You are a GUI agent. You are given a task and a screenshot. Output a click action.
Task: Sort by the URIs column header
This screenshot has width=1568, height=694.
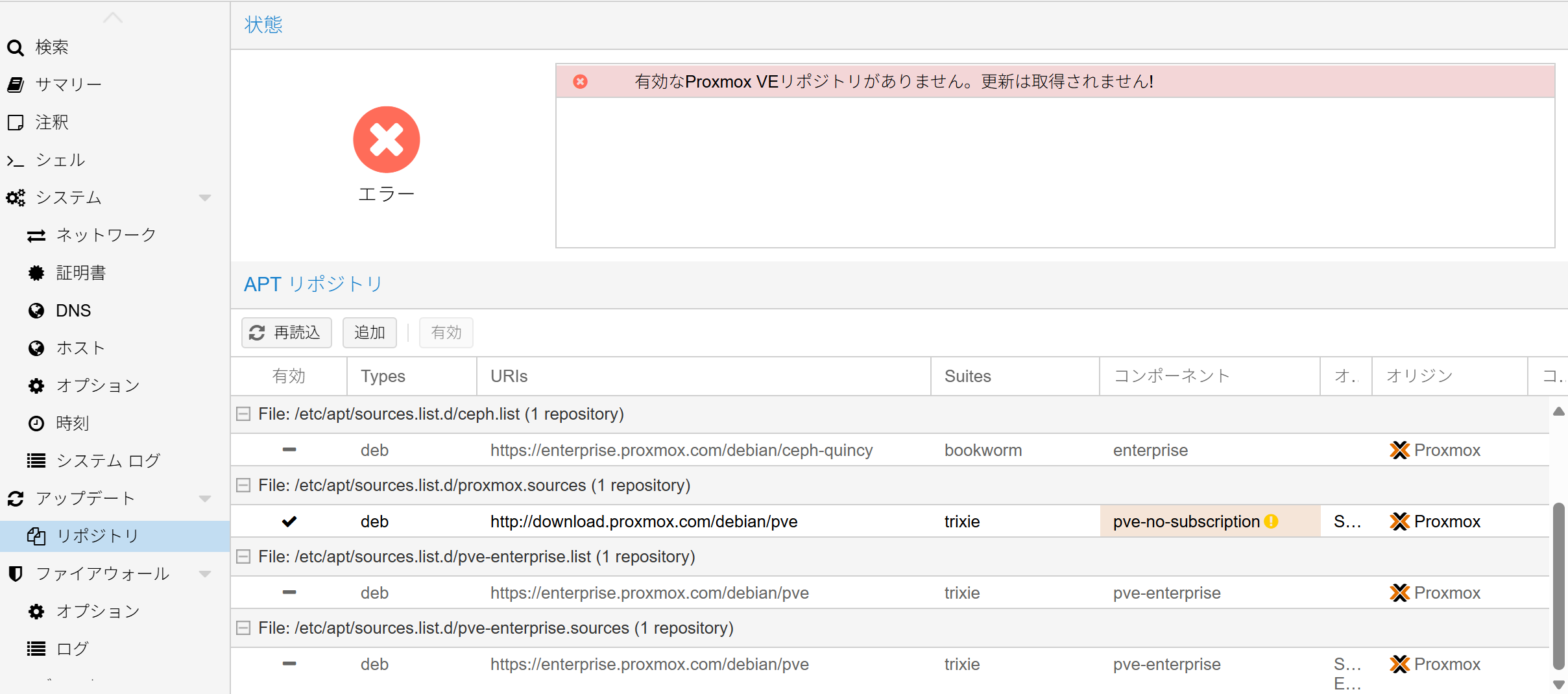(x=704, y=376)
